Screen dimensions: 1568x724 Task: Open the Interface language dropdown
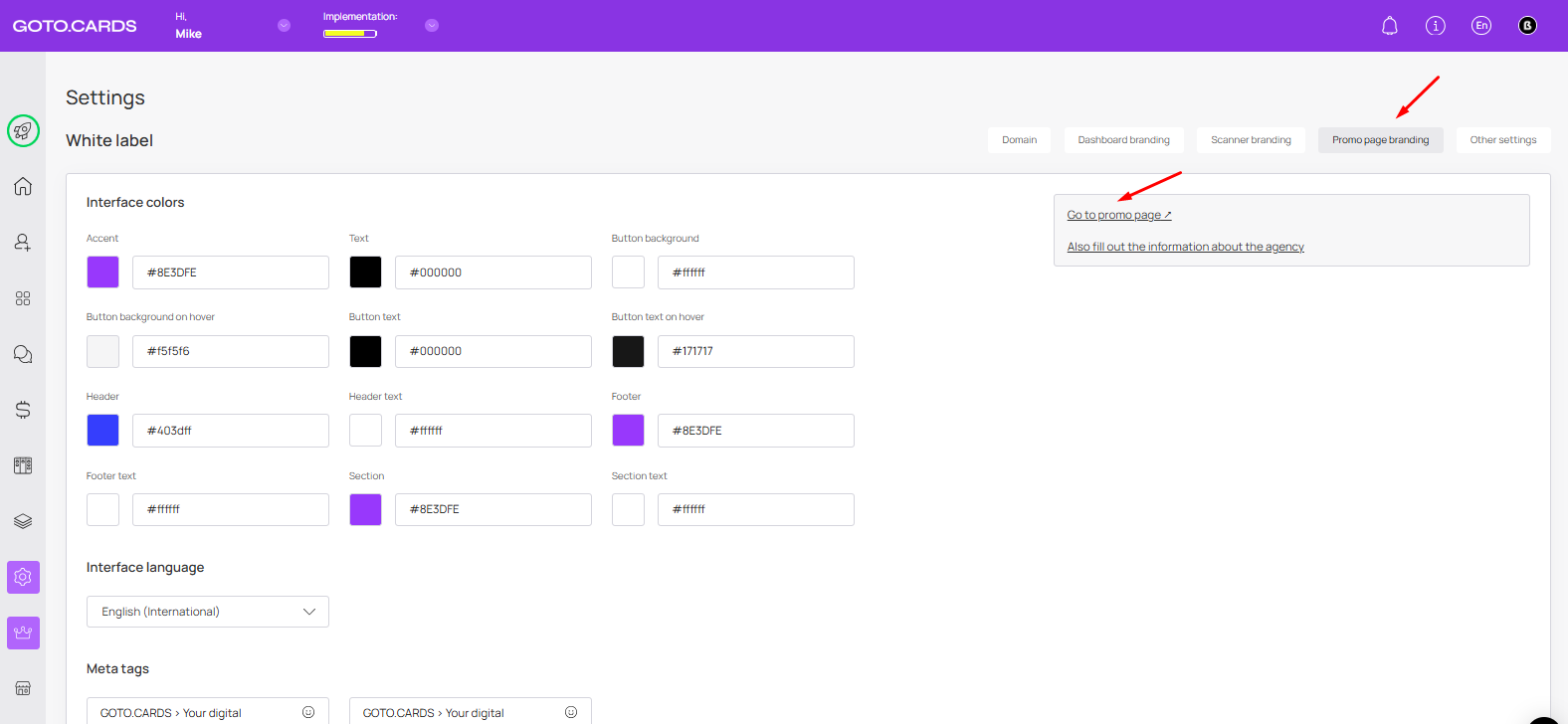point(207,612)
